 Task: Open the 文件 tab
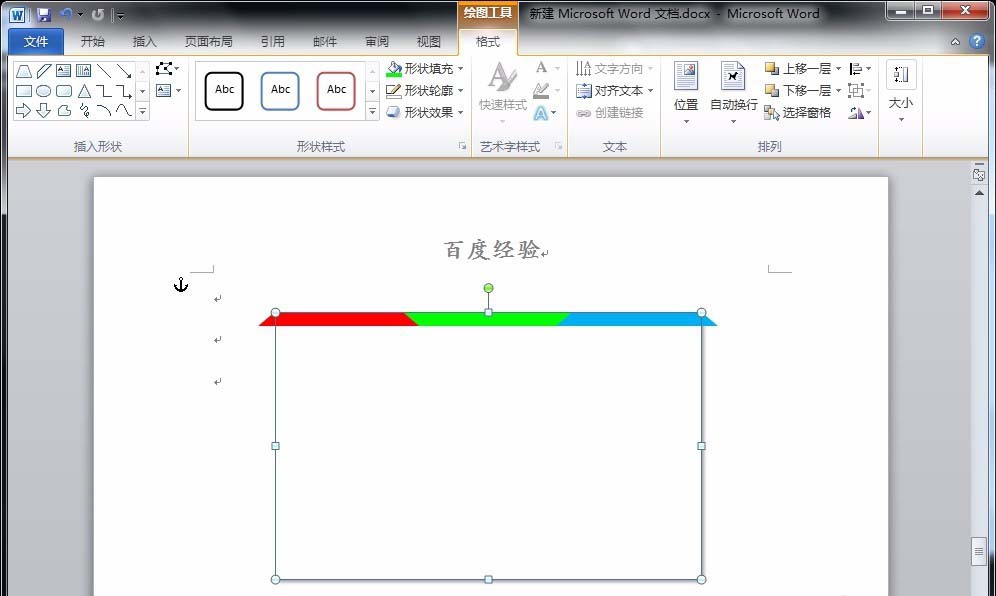36,41
